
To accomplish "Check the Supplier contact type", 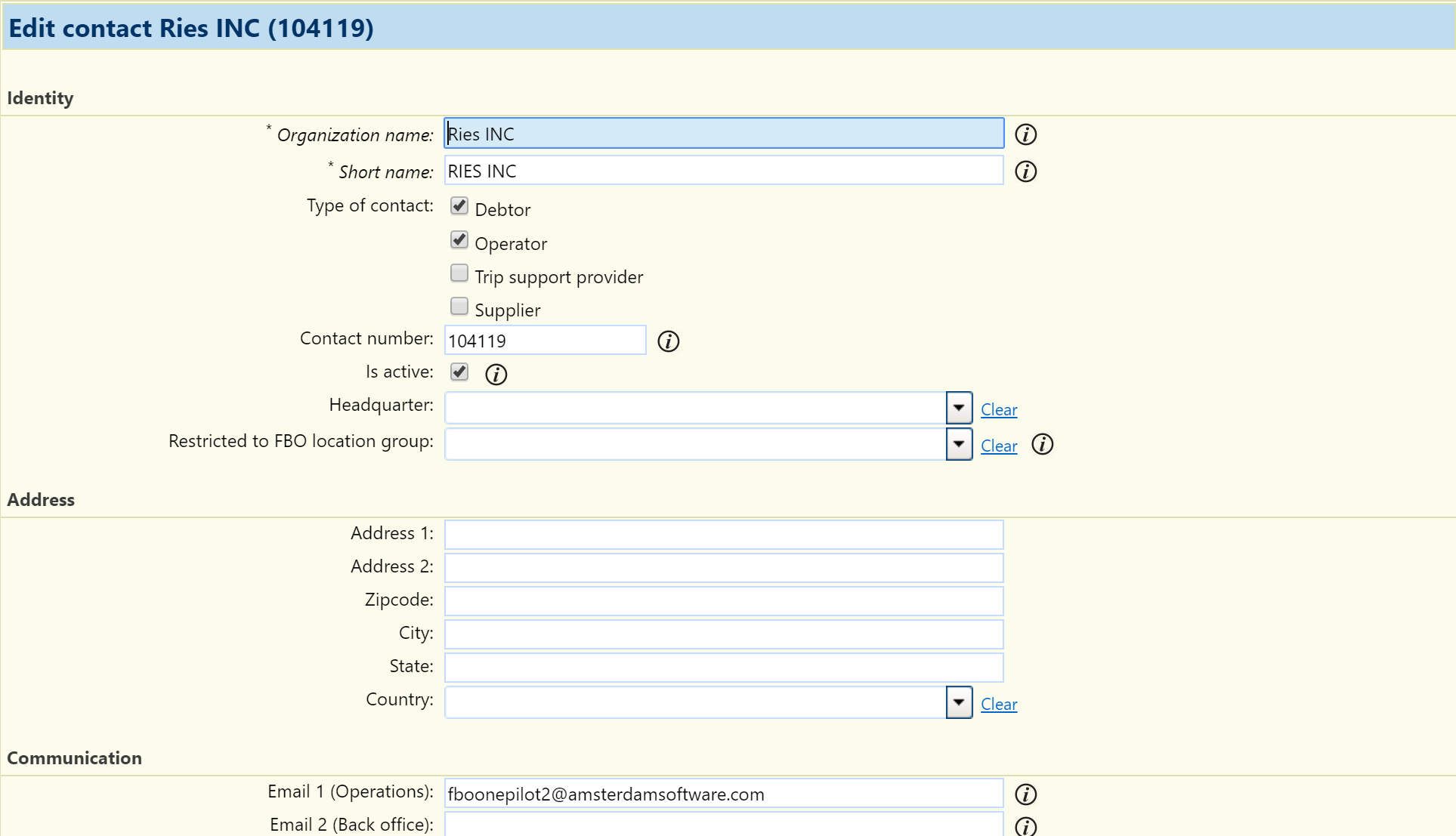I will pyautogui.click(x=459, y=306).
